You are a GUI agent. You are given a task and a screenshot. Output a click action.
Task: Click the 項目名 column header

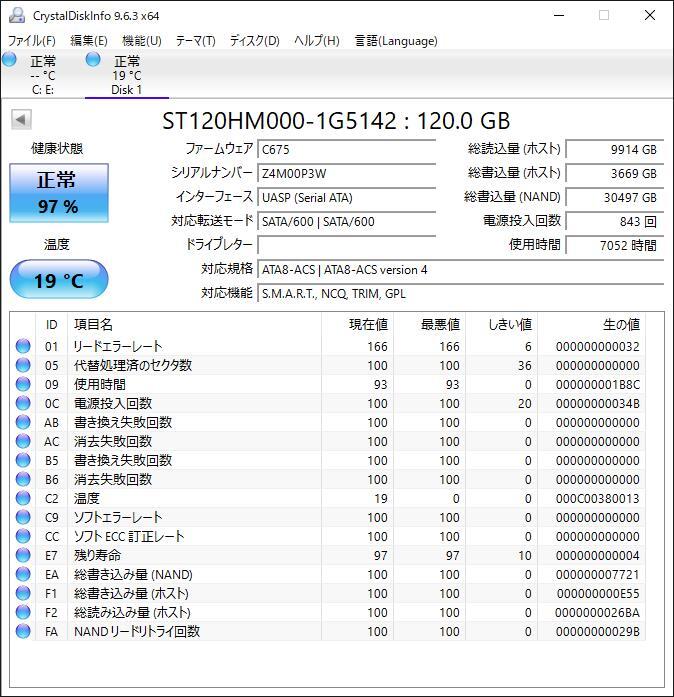[194, 324]
